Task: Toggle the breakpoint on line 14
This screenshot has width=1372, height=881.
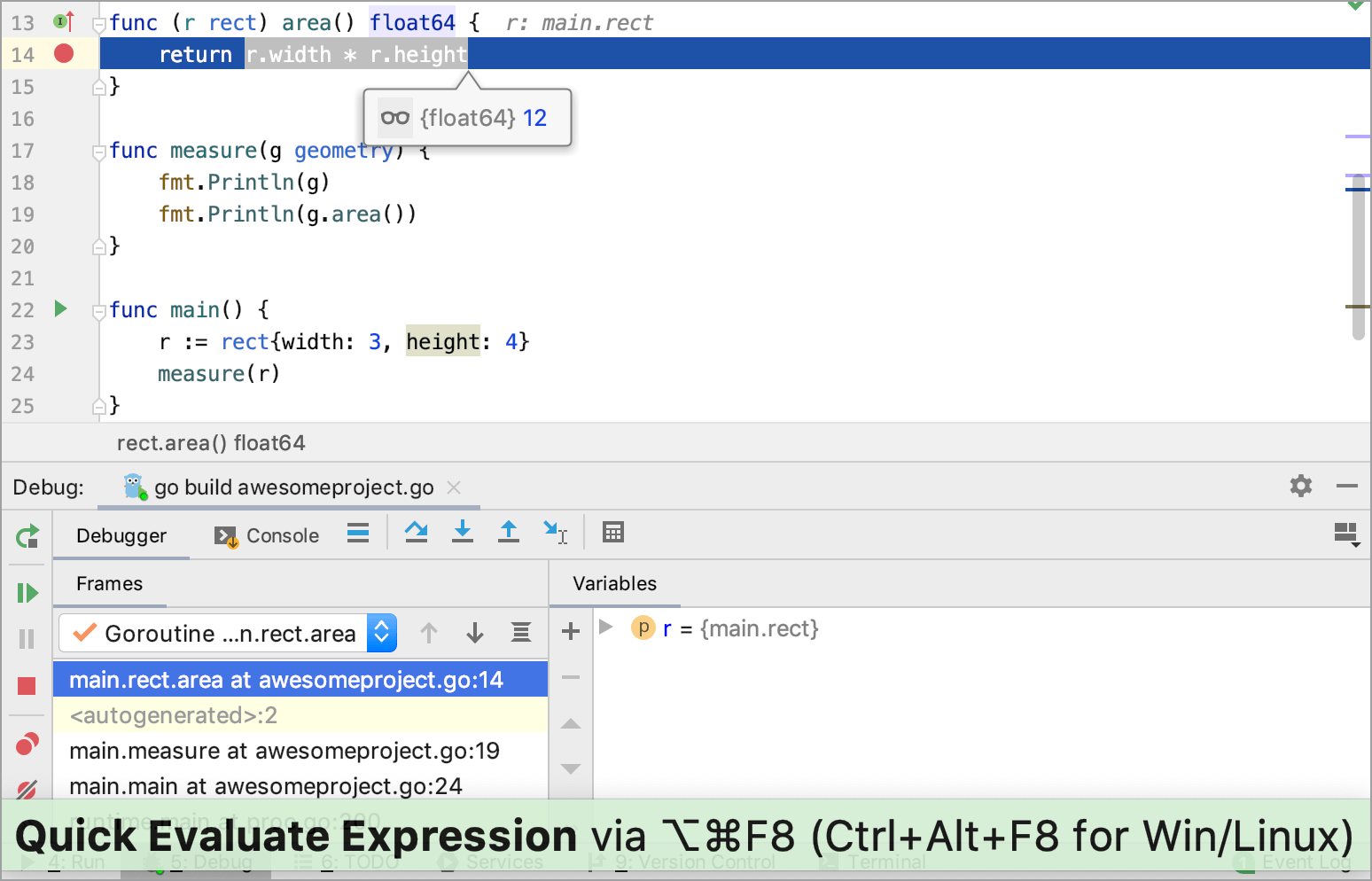Action: (64, 54)
